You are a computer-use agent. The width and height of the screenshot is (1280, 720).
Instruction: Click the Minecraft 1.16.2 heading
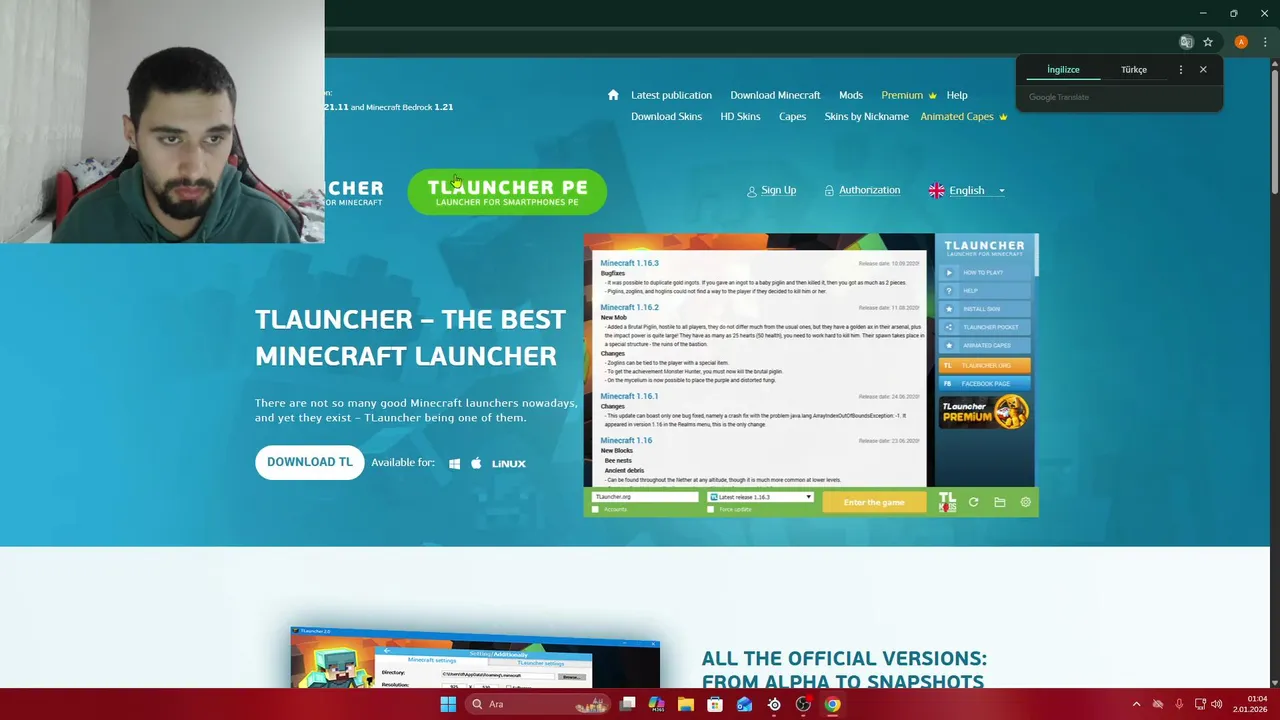[629, 307]
